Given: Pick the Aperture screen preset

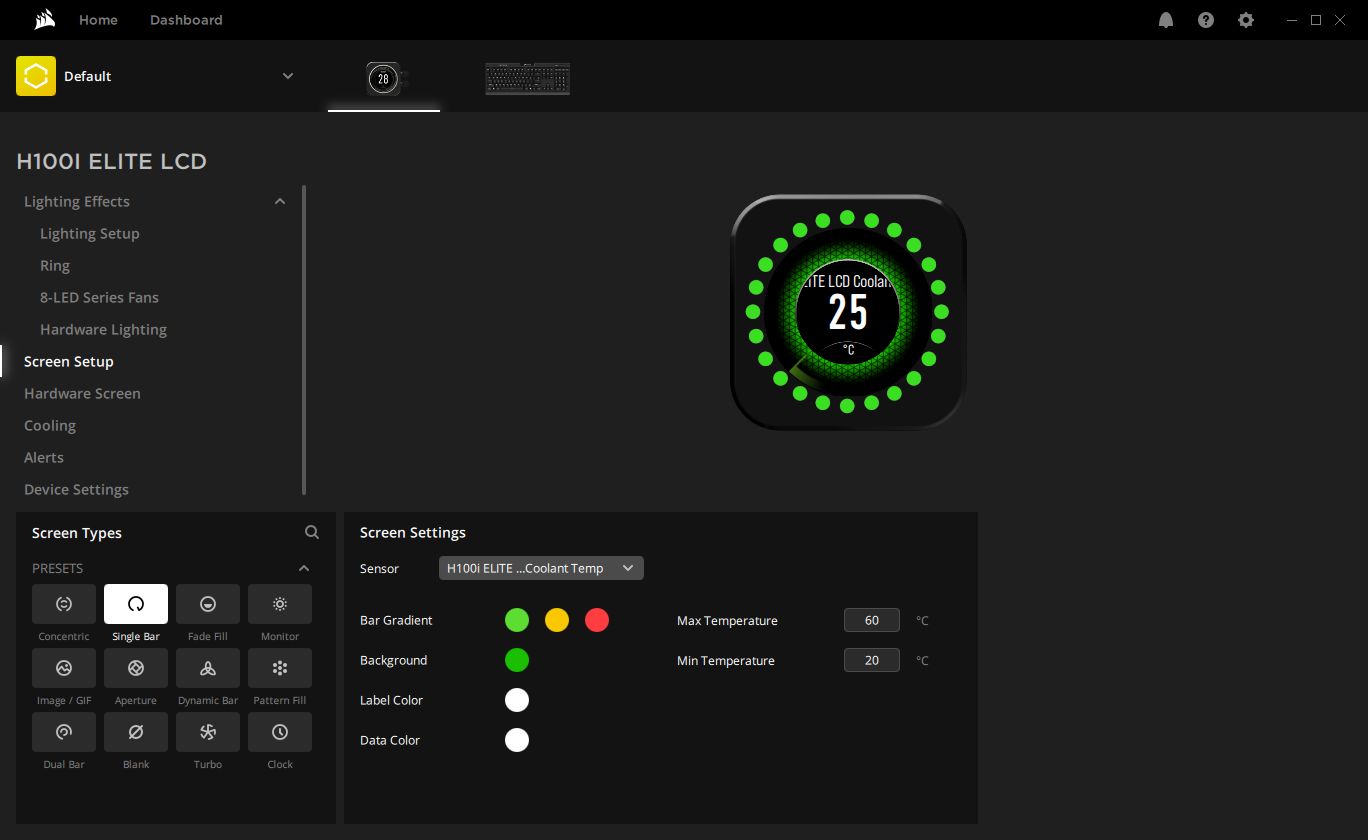Looking at the screenshot, I should click(136, 668).
